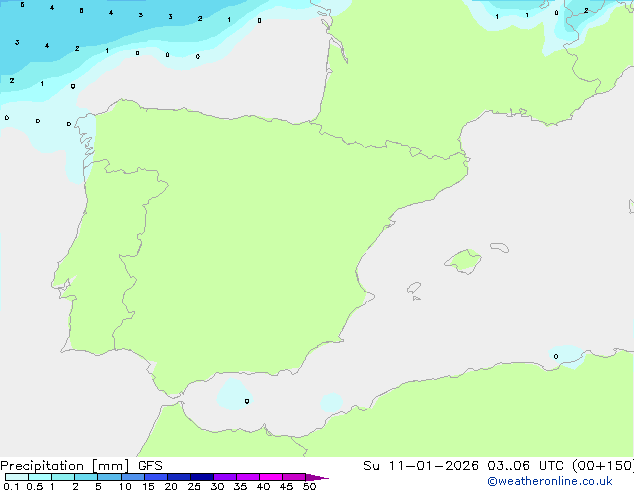Pick the 45–50 mm legend swatch

click(294, 477)
